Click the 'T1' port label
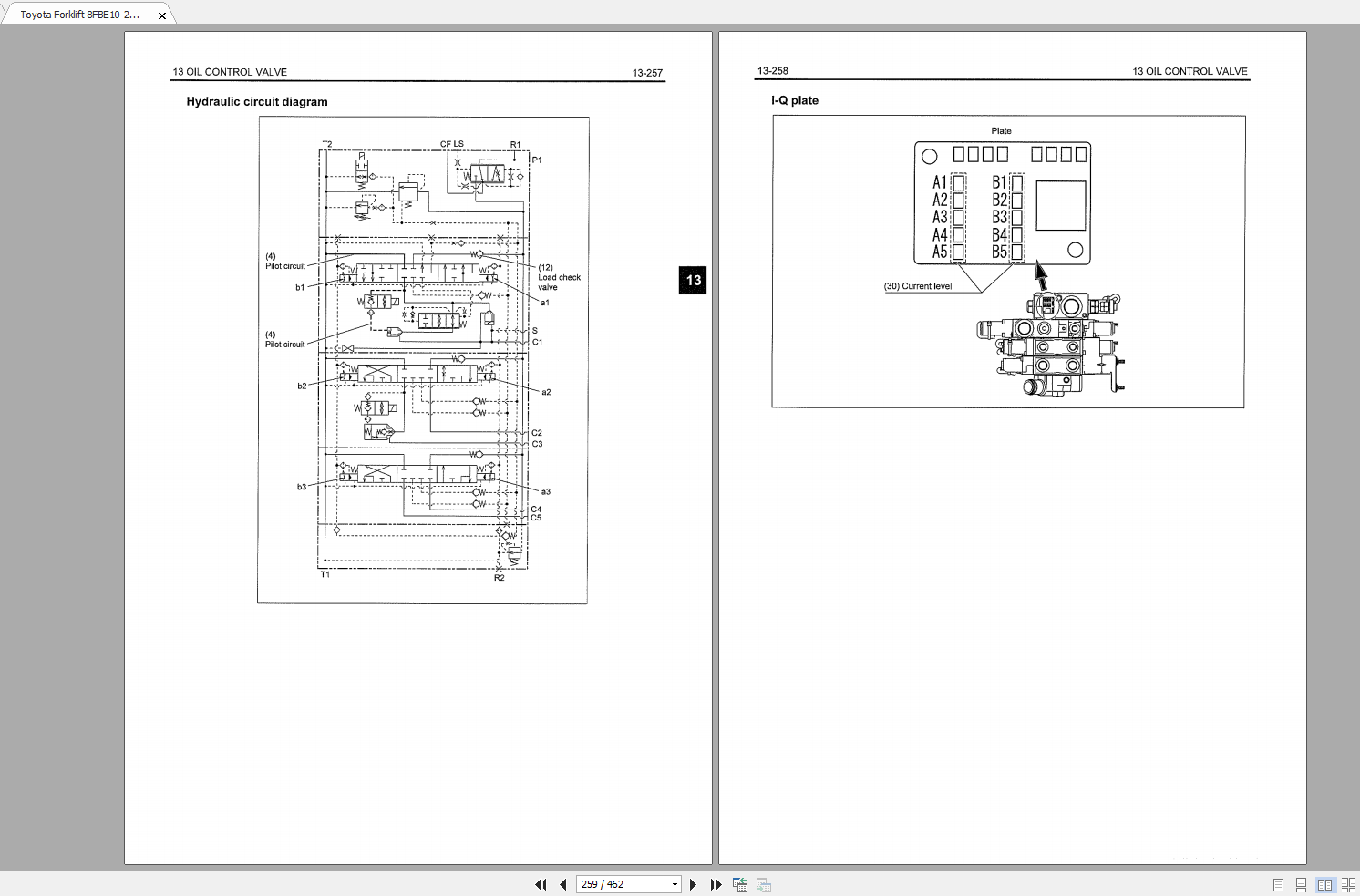 (325, 574)
